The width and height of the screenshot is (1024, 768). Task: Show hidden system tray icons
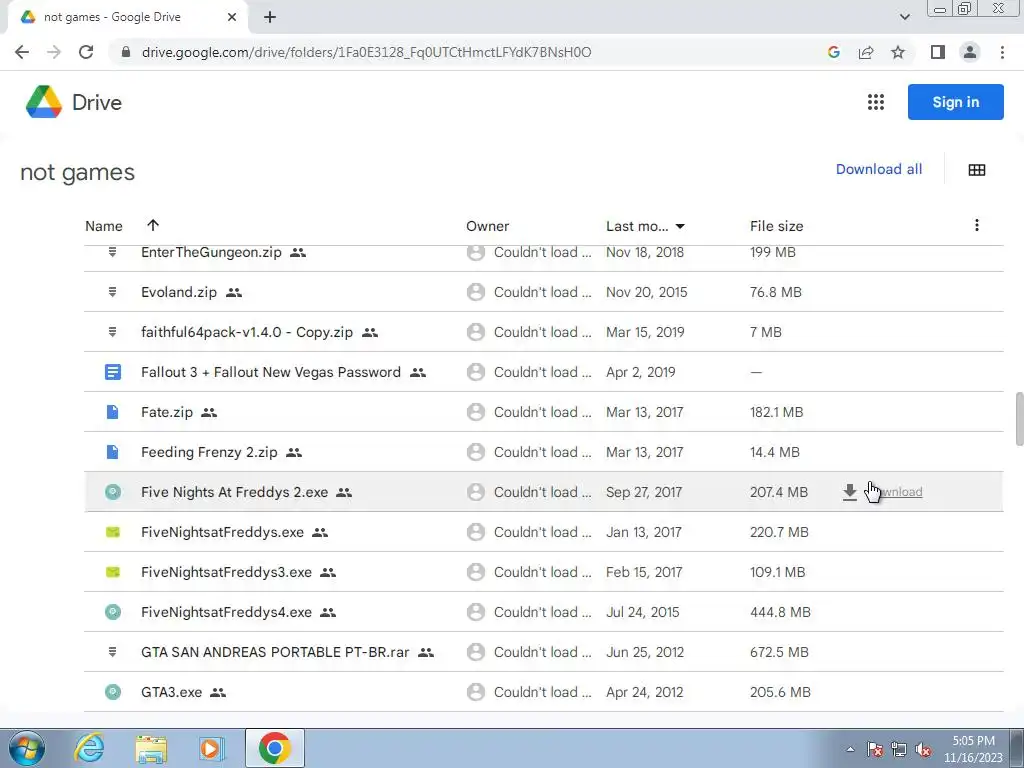tap(850, 749)
